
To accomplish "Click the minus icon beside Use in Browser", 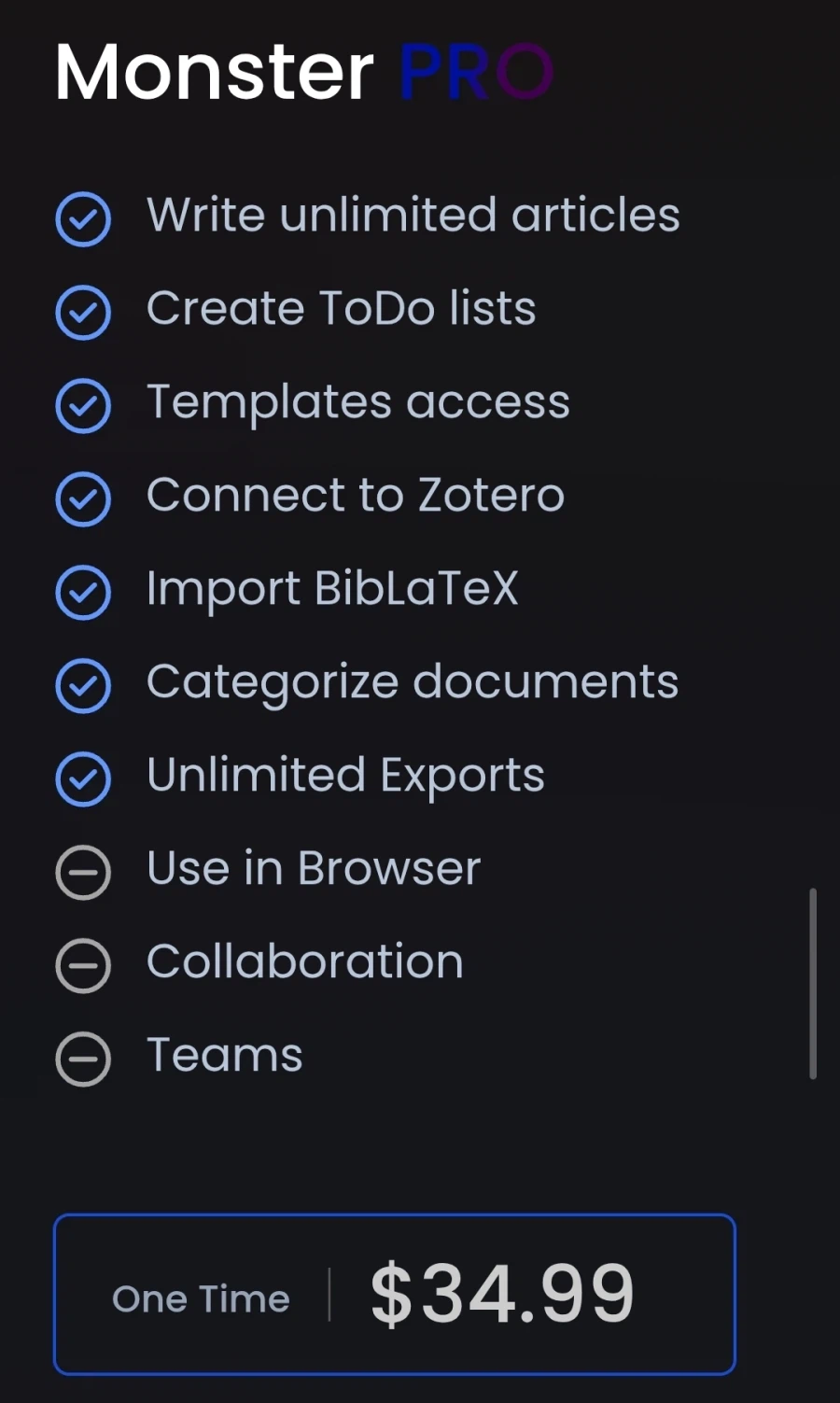I will click(x=83, y=873).
